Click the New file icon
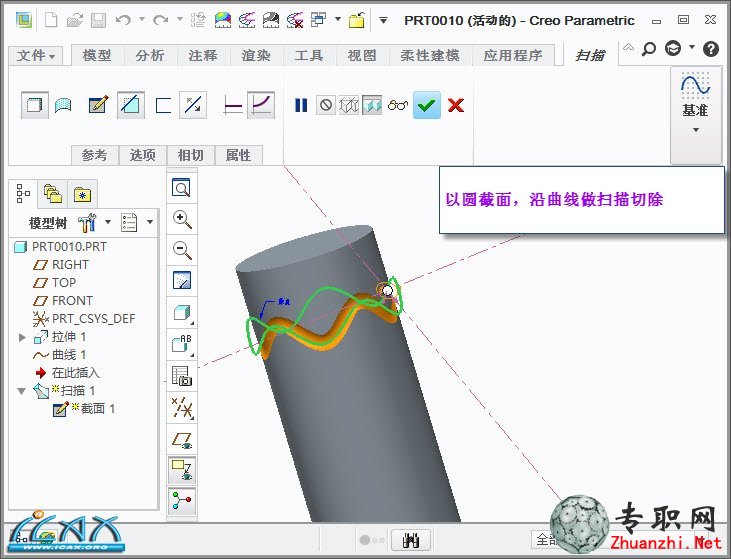This screenshot has height=559, width=731. pyautogui.click(x=51, y=20)
